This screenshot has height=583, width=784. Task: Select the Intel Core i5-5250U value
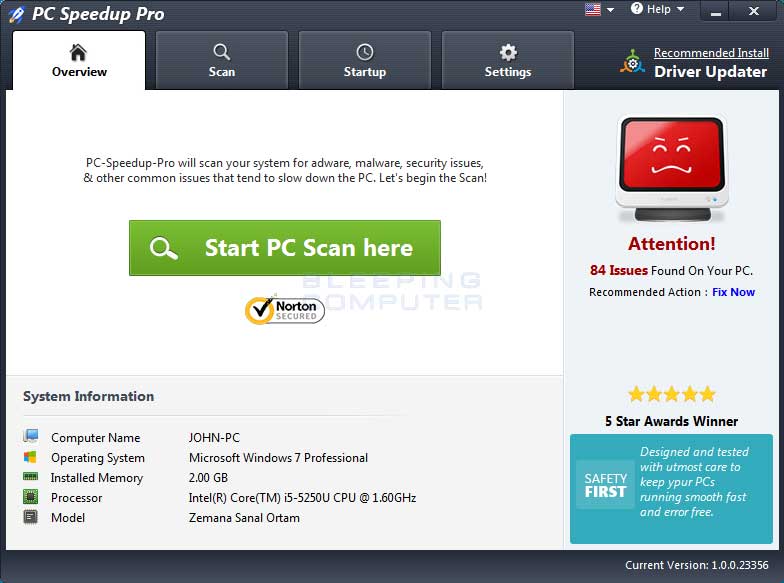pyautogui.click(x=302, y=498)
